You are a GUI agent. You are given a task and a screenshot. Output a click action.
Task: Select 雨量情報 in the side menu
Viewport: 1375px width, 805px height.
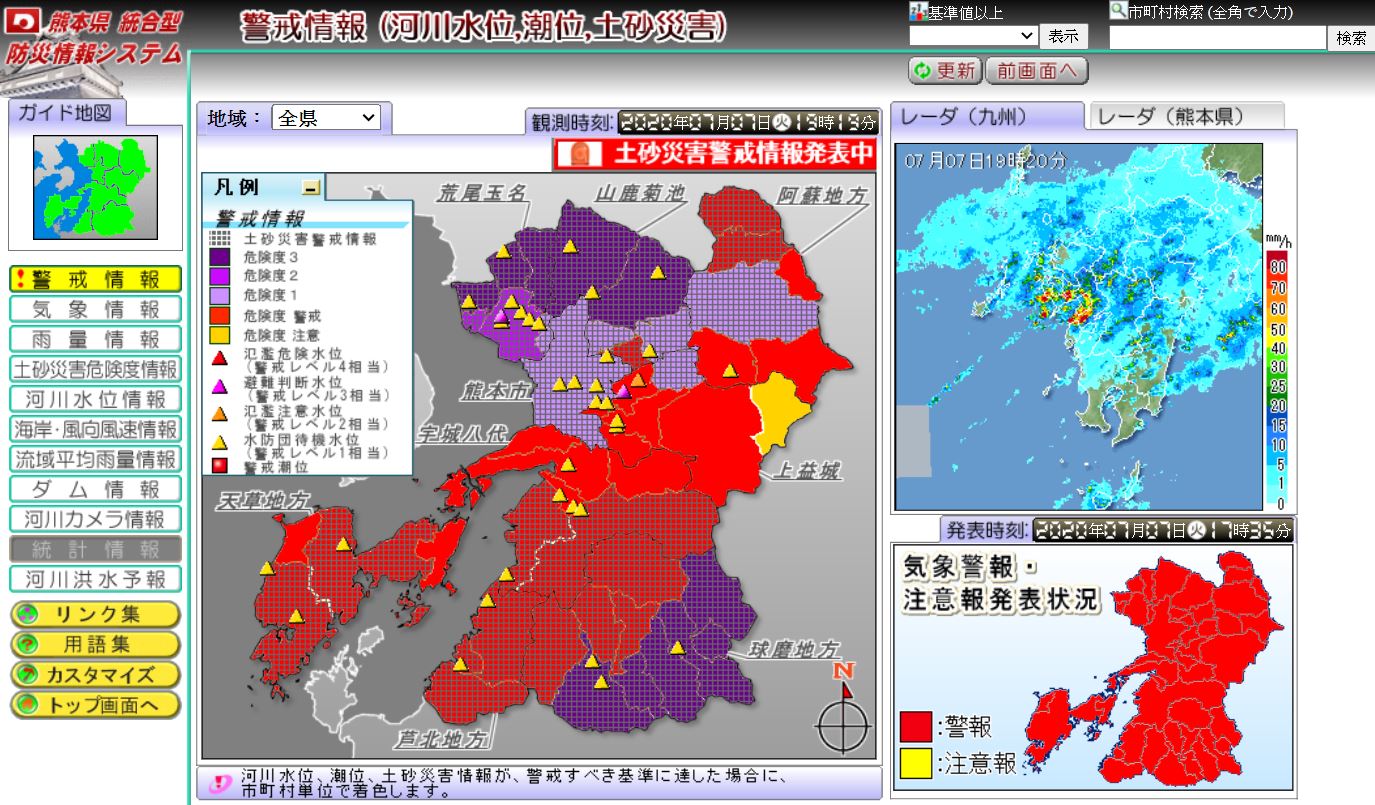click(x=95, y=339)
